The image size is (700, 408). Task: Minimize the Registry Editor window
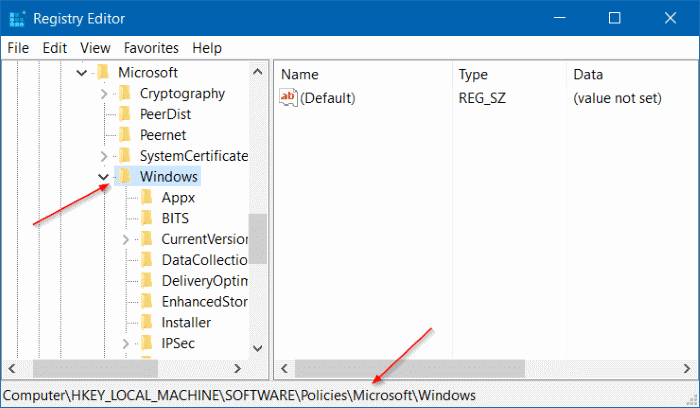pyautogui.click(x=559, y=18)
